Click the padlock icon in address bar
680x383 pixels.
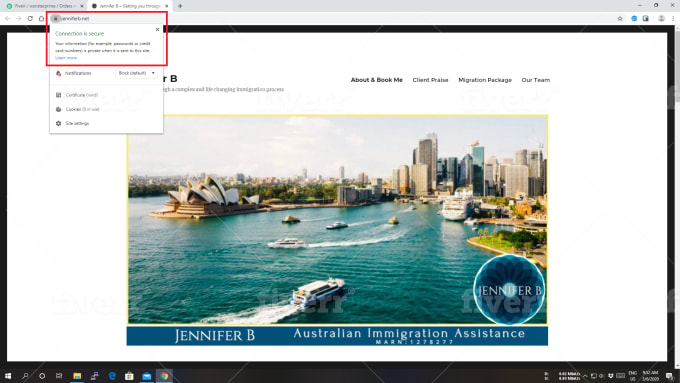click(56, 19)
